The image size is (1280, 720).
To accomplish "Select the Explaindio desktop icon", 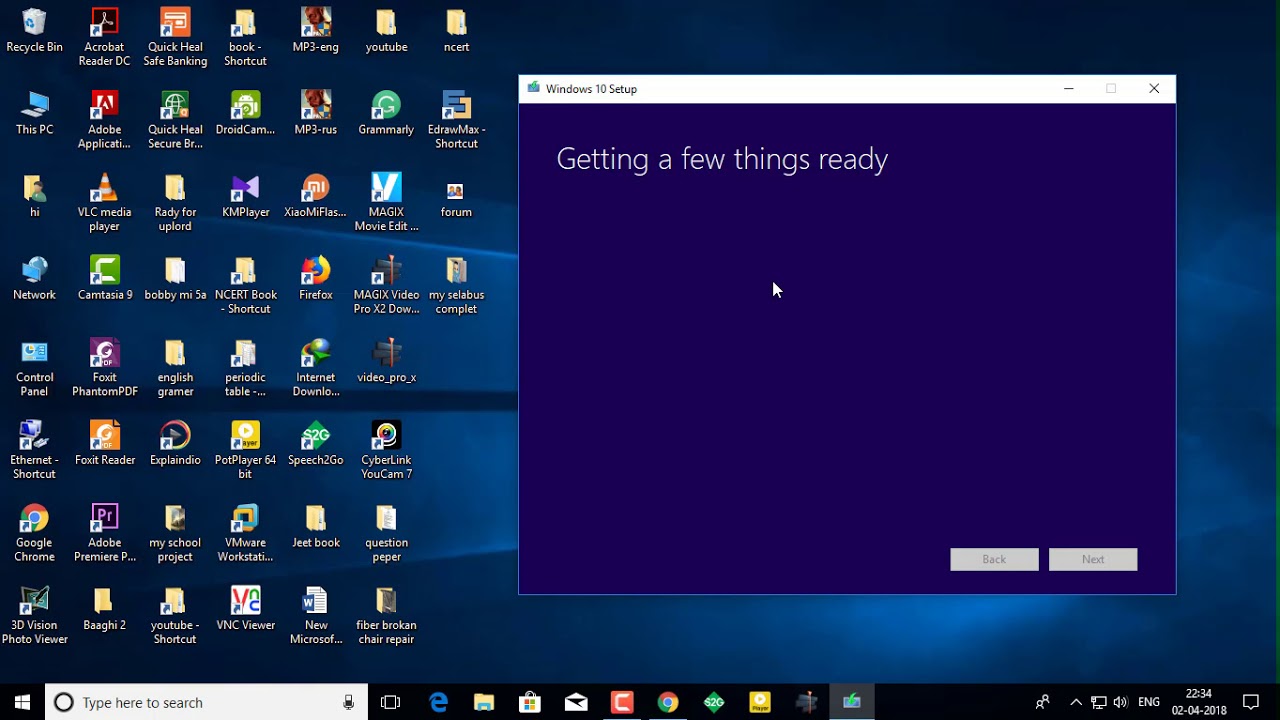I will point(175,444).
